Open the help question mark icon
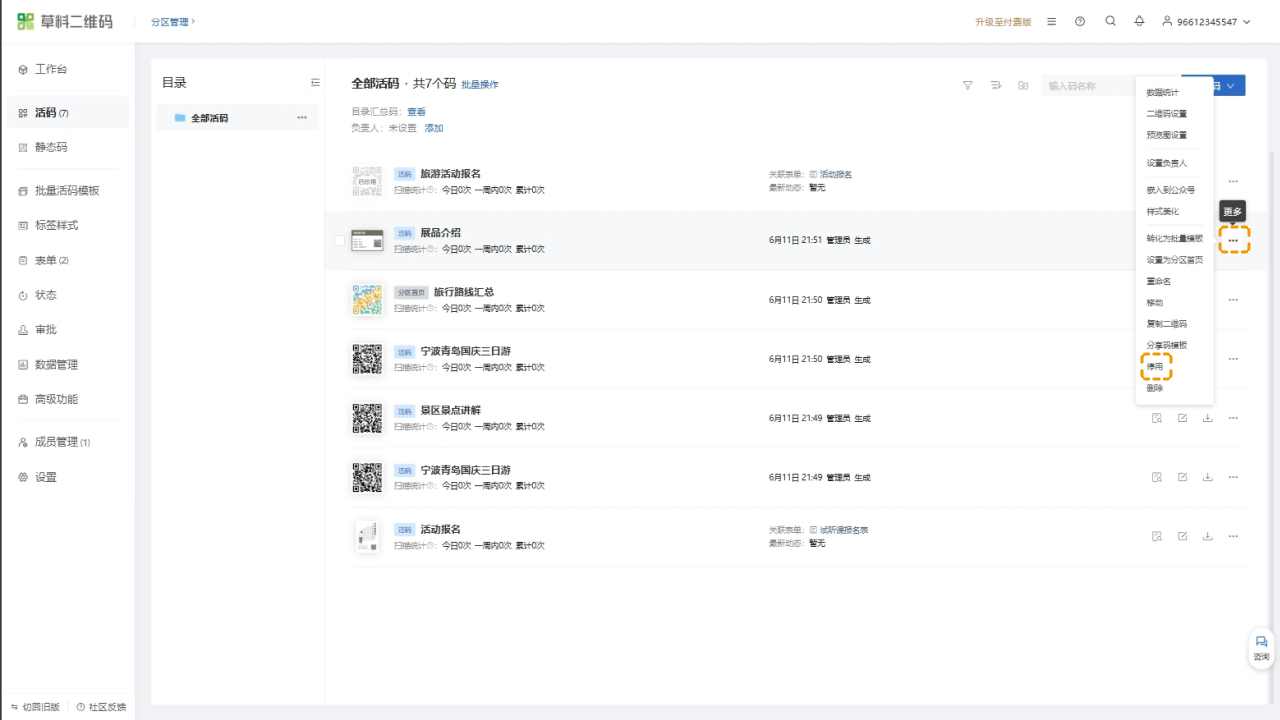This screenshot has width=1280, height=720. [1080, 22]
